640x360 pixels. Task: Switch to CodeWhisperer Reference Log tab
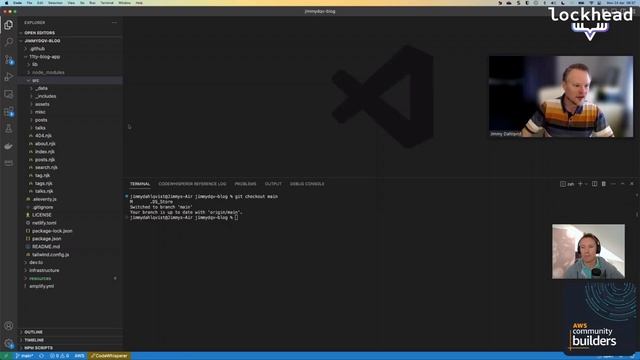coord(192,184)
